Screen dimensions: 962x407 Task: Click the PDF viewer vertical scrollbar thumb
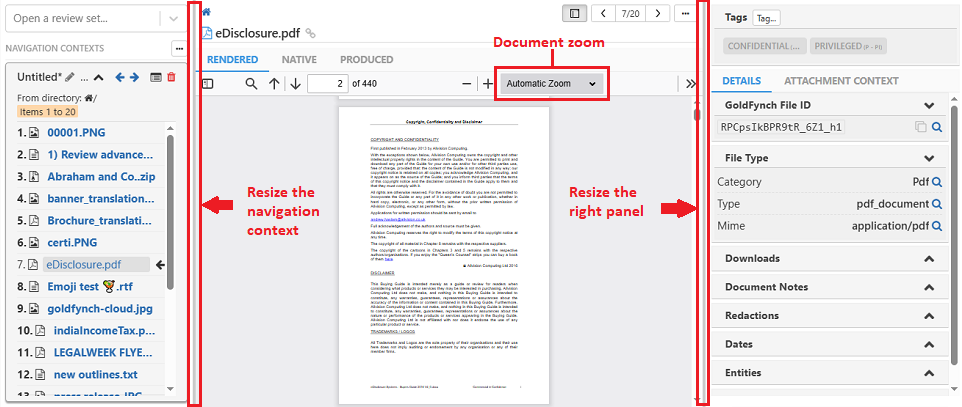point(696,115)
